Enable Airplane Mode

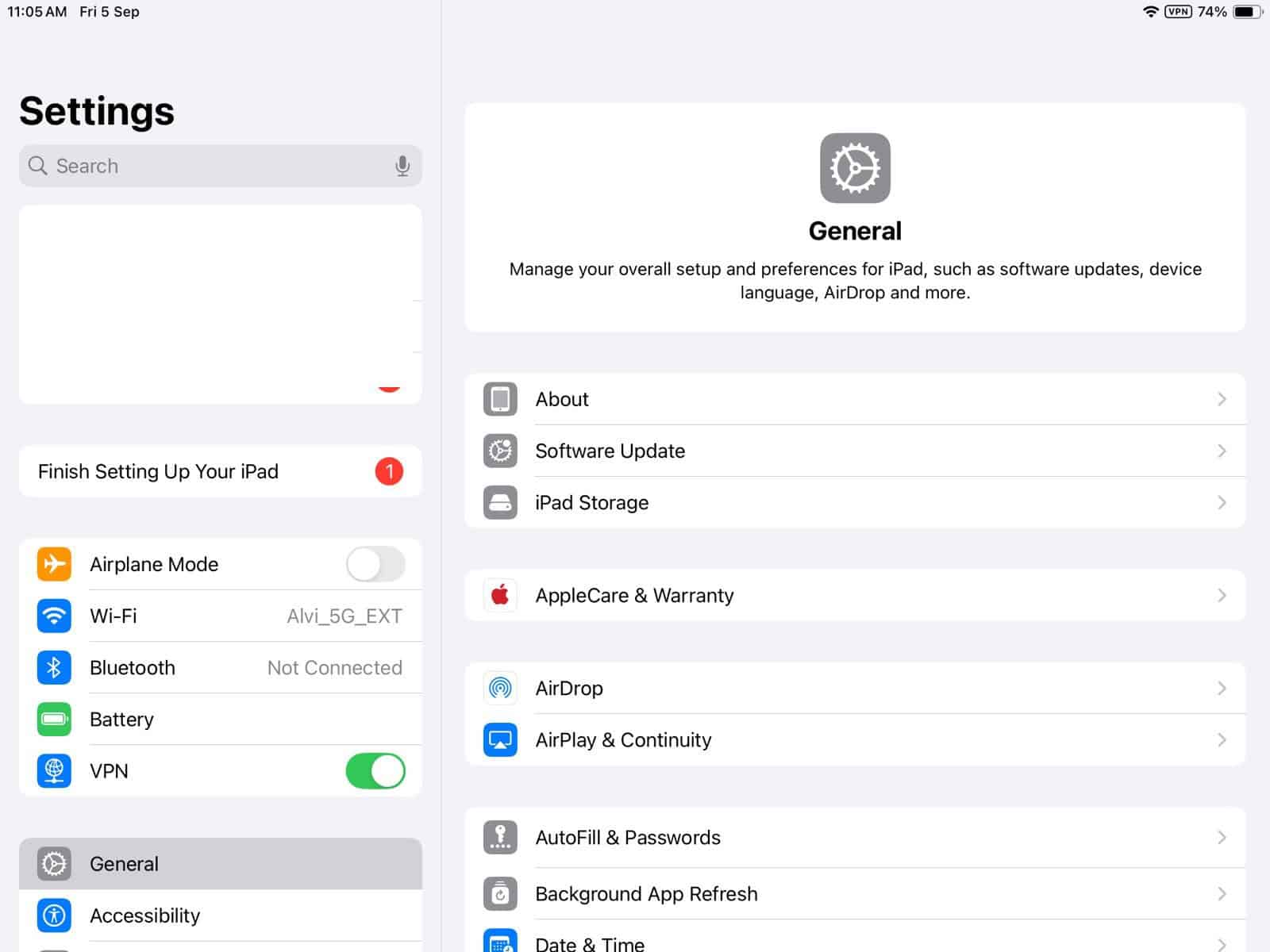(375, 564)
